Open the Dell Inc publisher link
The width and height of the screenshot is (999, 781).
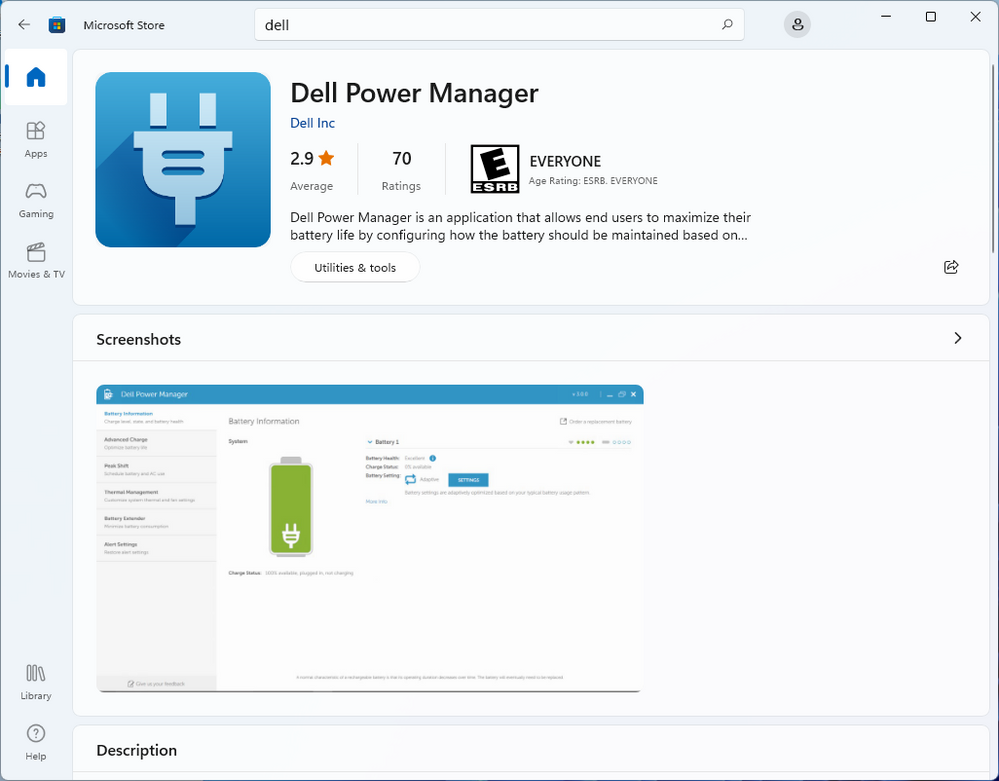click(312, 123)
